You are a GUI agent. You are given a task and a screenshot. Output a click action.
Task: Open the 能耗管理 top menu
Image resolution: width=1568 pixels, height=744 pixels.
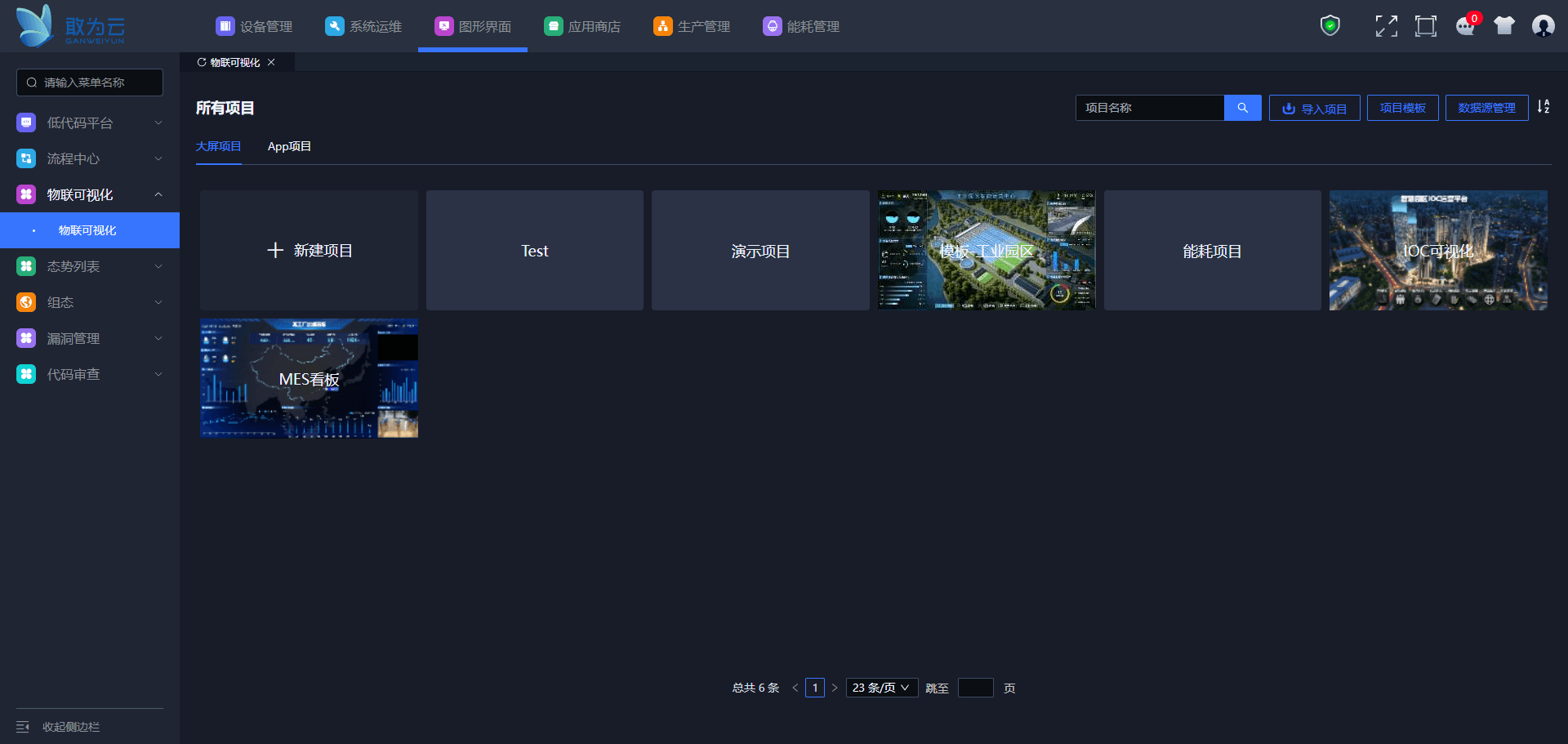801,26
